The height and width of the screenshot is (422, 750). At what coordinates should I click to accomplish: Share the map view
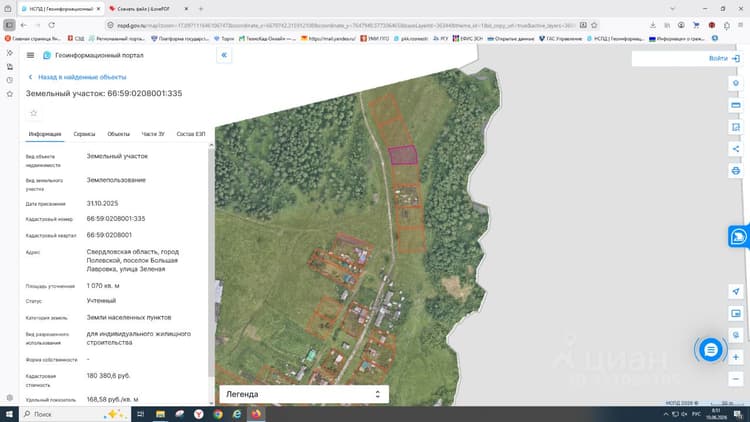tap(736, 149)
